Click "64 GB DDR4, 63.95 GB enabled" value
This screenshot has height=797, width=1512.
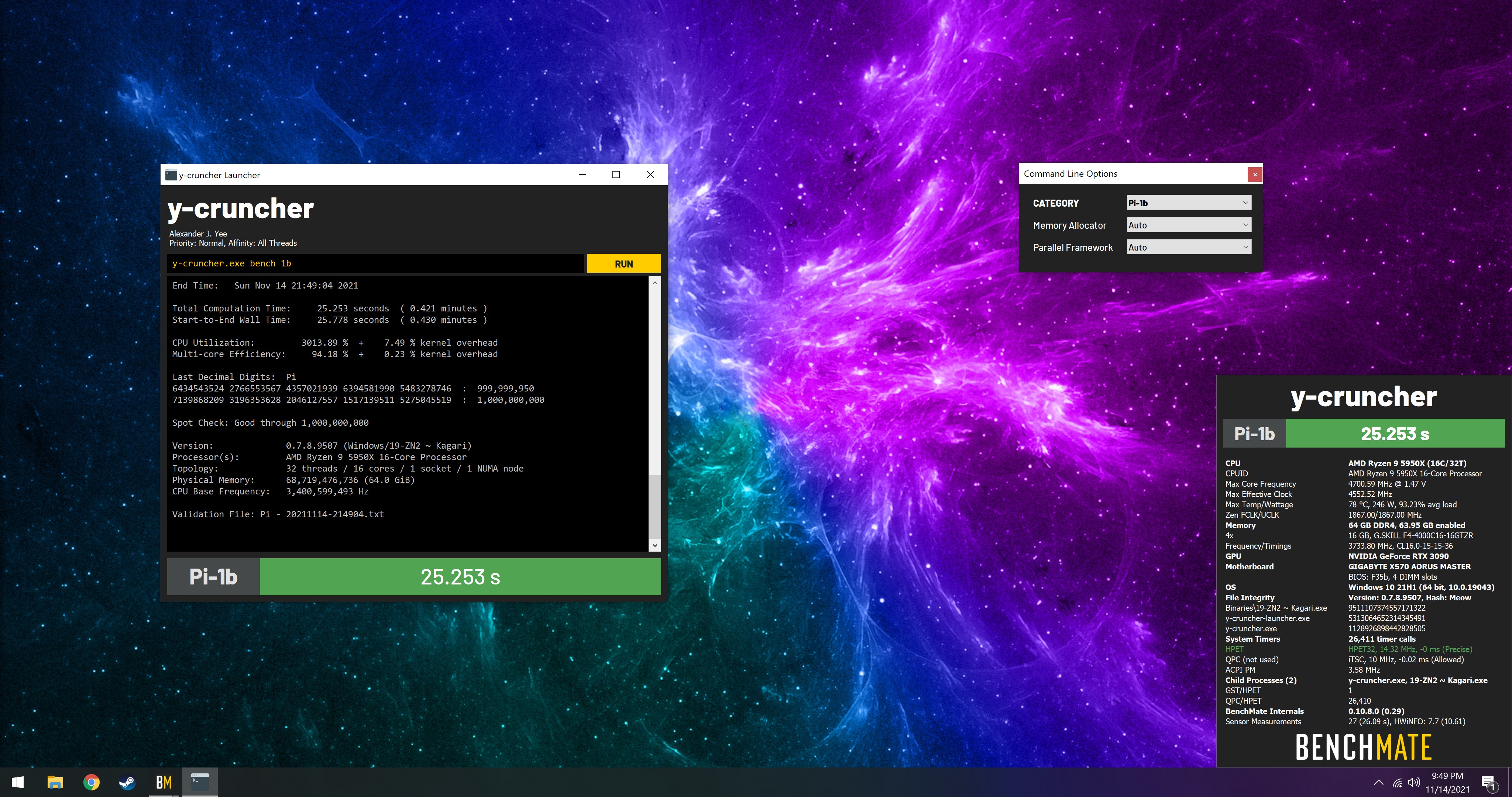tap(1406, 526)
